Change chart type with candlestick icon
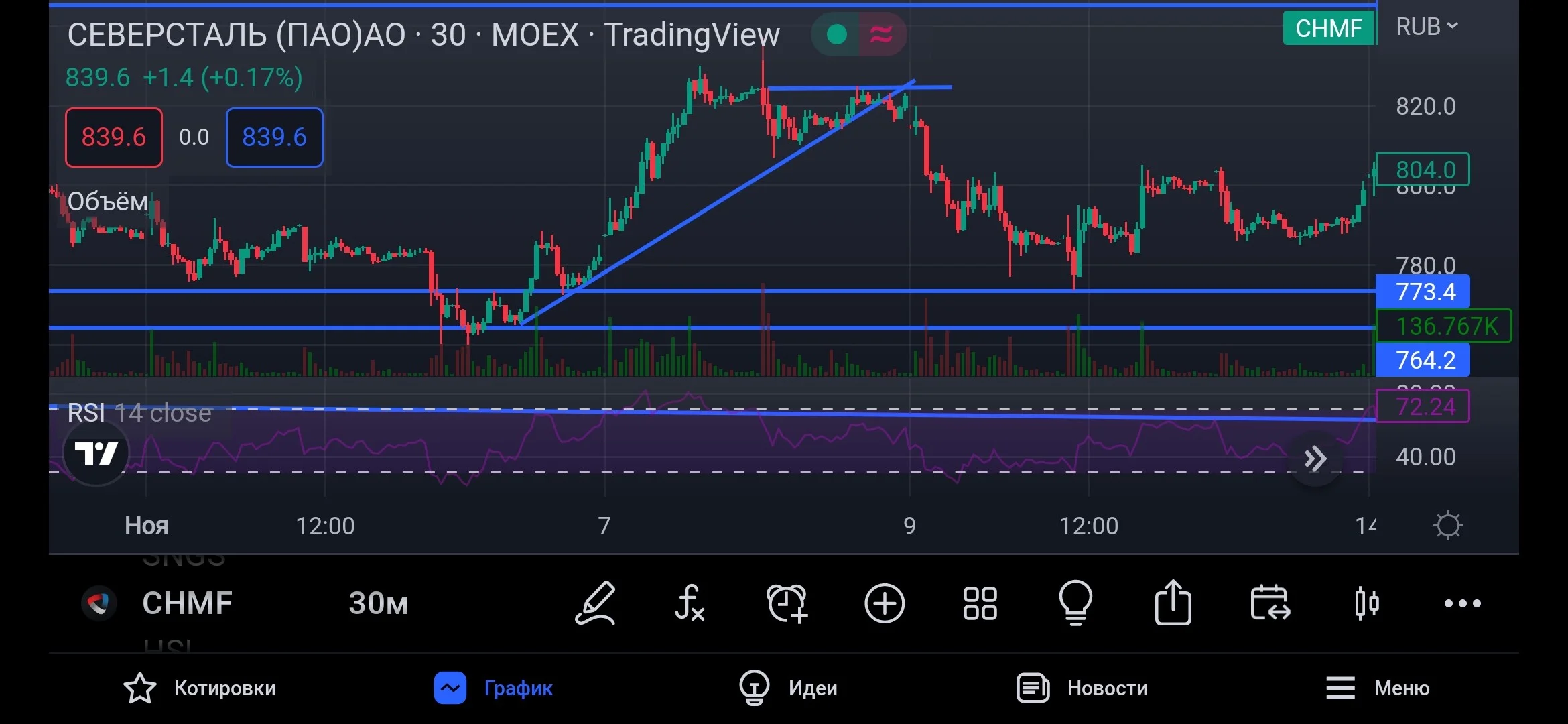The image size is (1568, 724). coord(1366,603)
